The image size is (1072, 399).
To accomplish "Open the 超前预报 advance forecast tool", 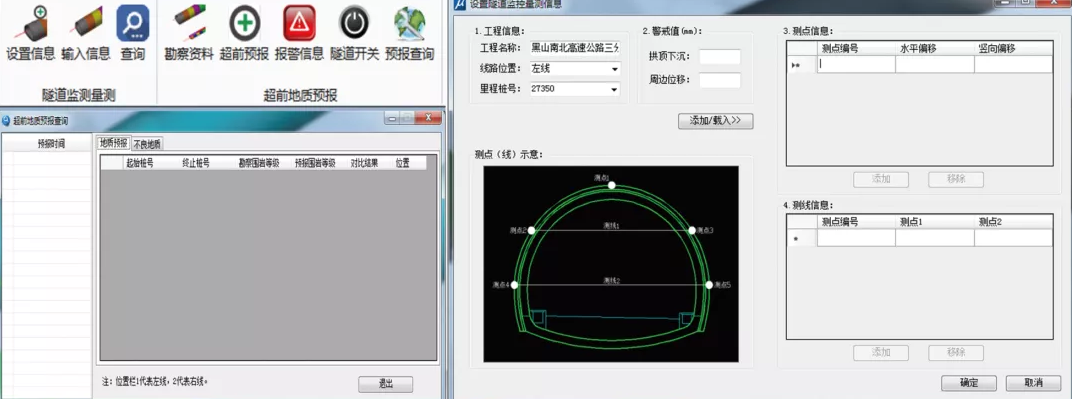I will coord(244,33).
